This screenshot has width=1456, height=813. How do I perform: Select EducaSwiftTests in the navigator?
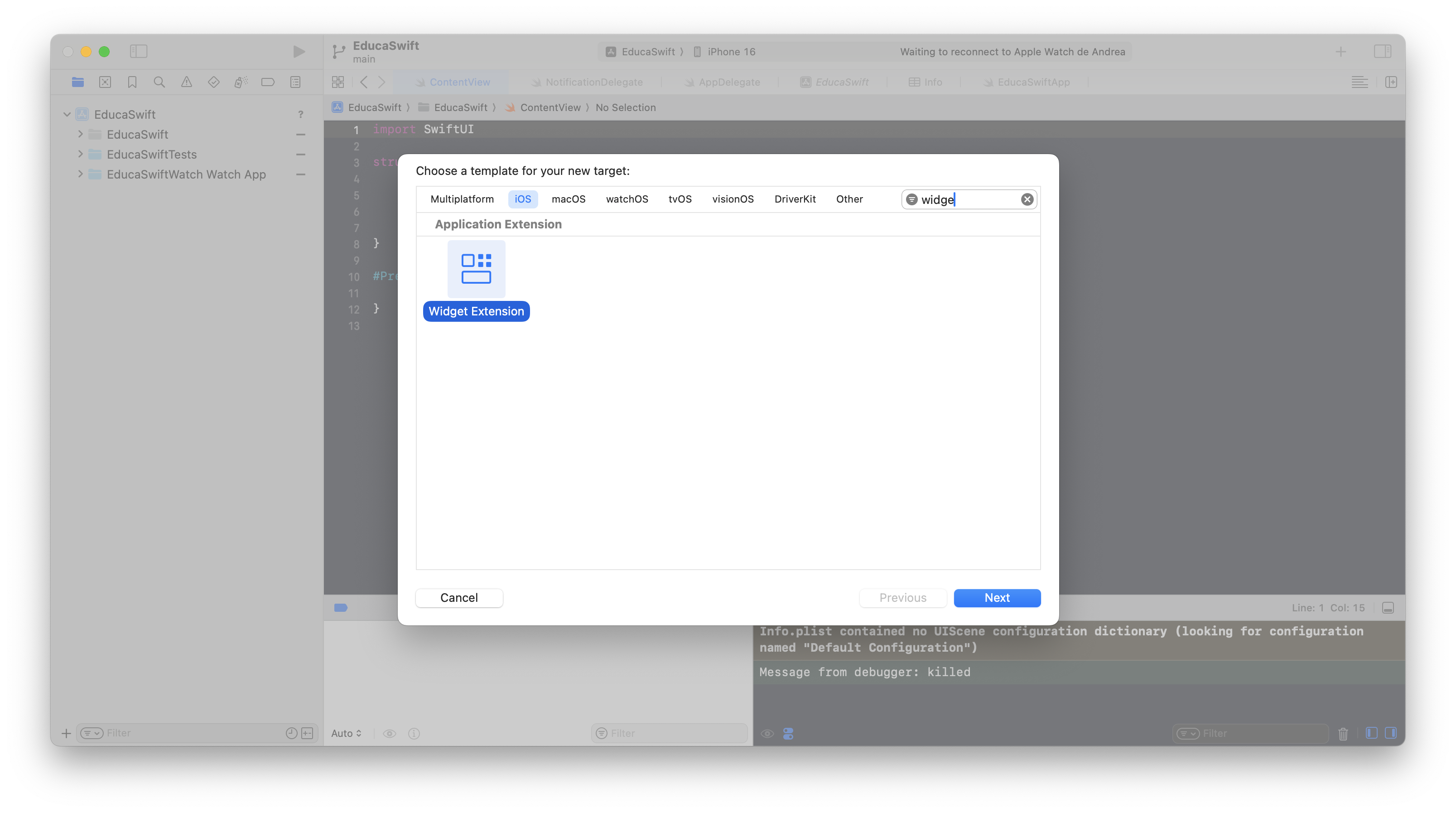(151, 155)
